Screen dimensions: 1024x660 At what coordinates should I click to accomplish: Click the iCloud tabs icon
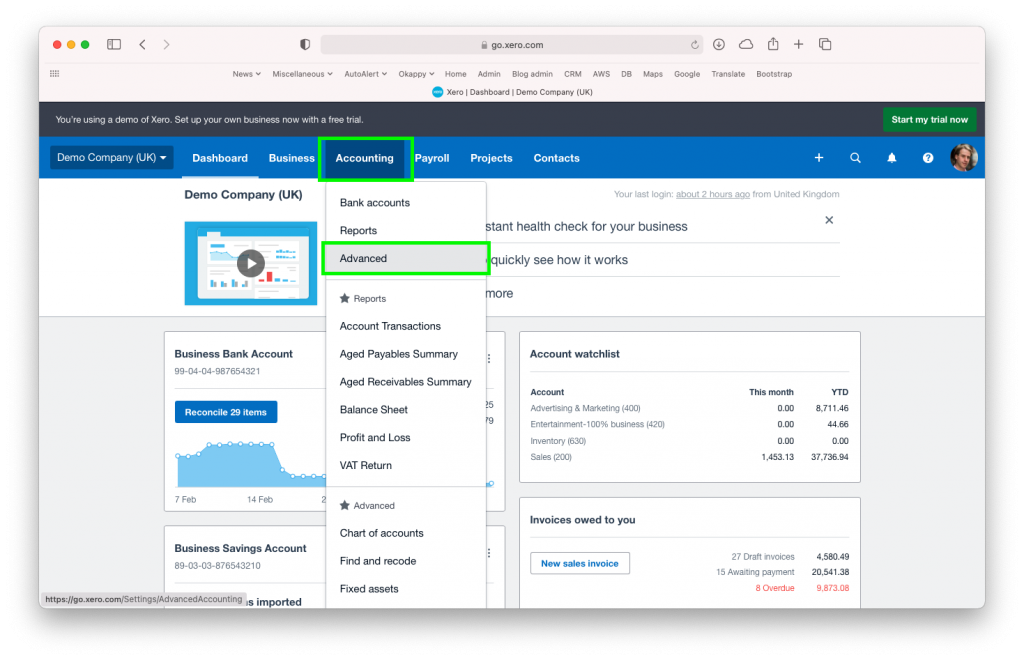tap(746, 44)
